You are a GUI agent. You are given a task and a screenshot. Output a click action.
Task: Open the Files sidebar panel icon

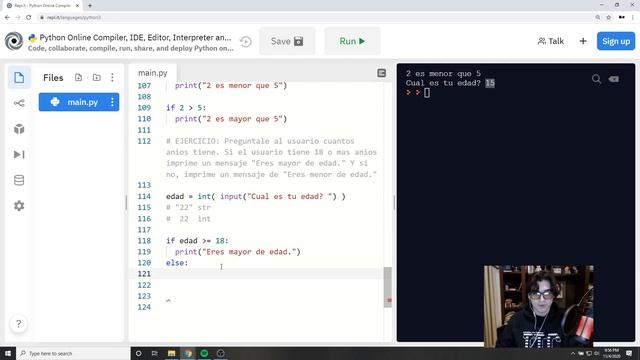pyautogui.click(x=19, y=78)
